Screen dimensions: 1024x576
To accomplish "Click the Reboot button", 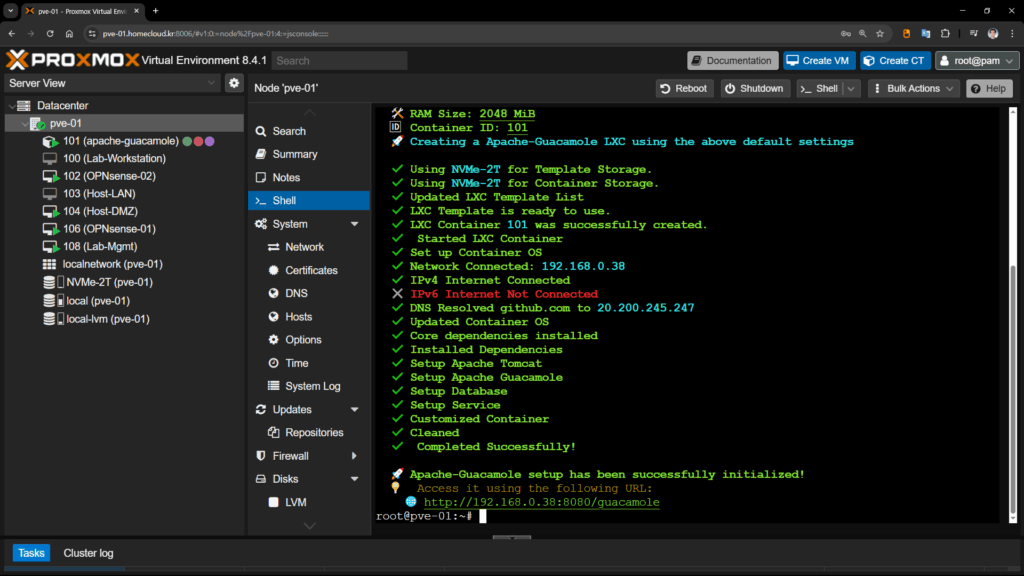I will 683,88.
